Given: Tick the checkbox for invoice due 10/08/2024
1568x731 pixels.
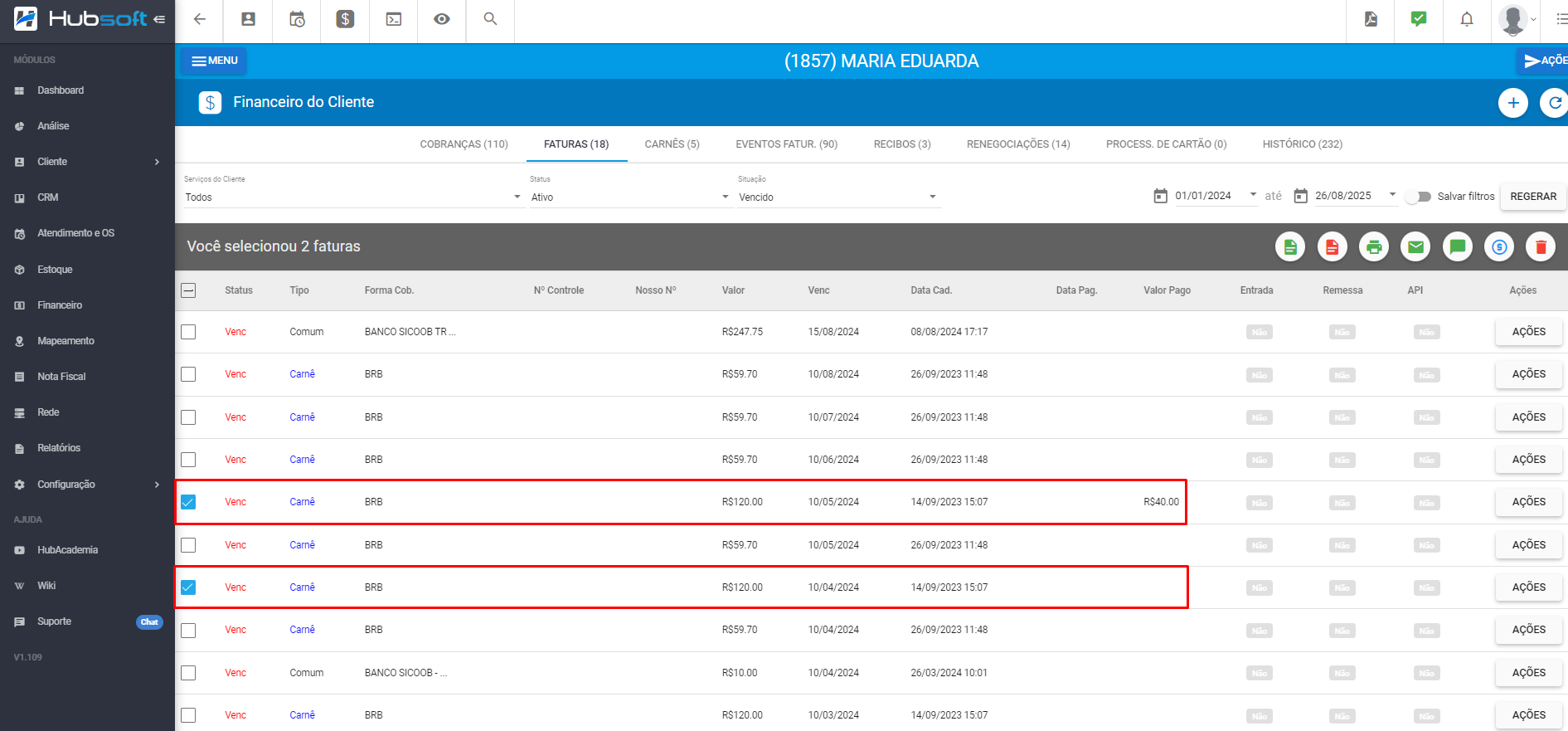Looking at the screenshot, I should [188, 374].
